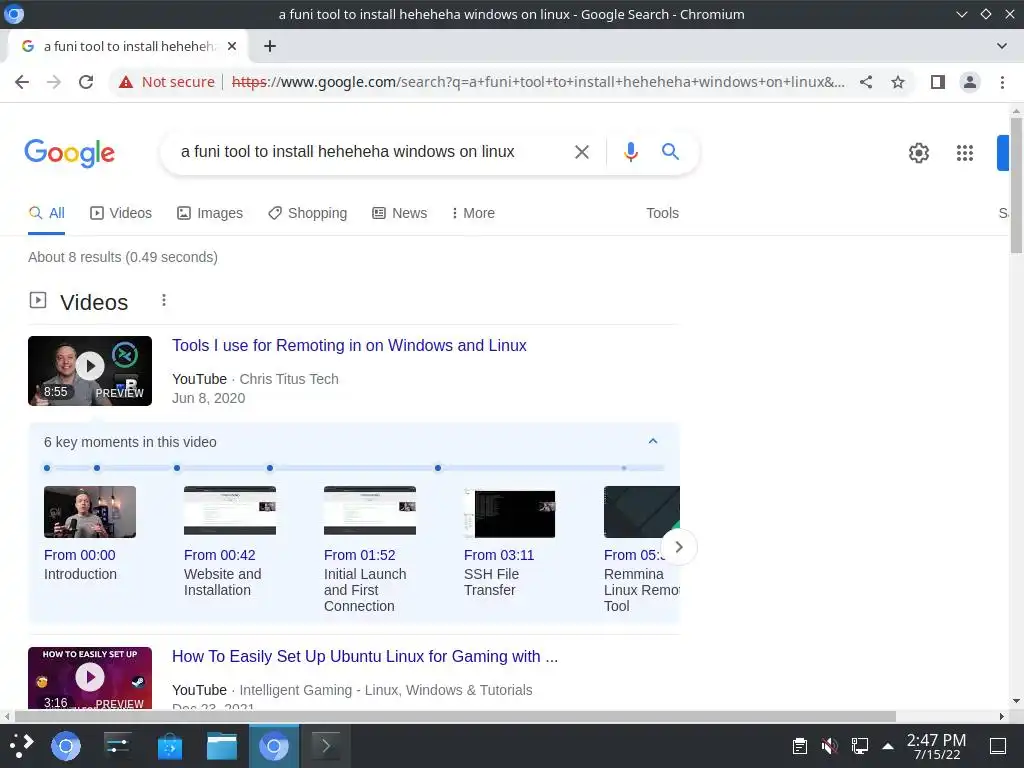Viewport: 1024px width, 768px height.
Task: Click the Not secure warning icon
Action: coord(125,82)
